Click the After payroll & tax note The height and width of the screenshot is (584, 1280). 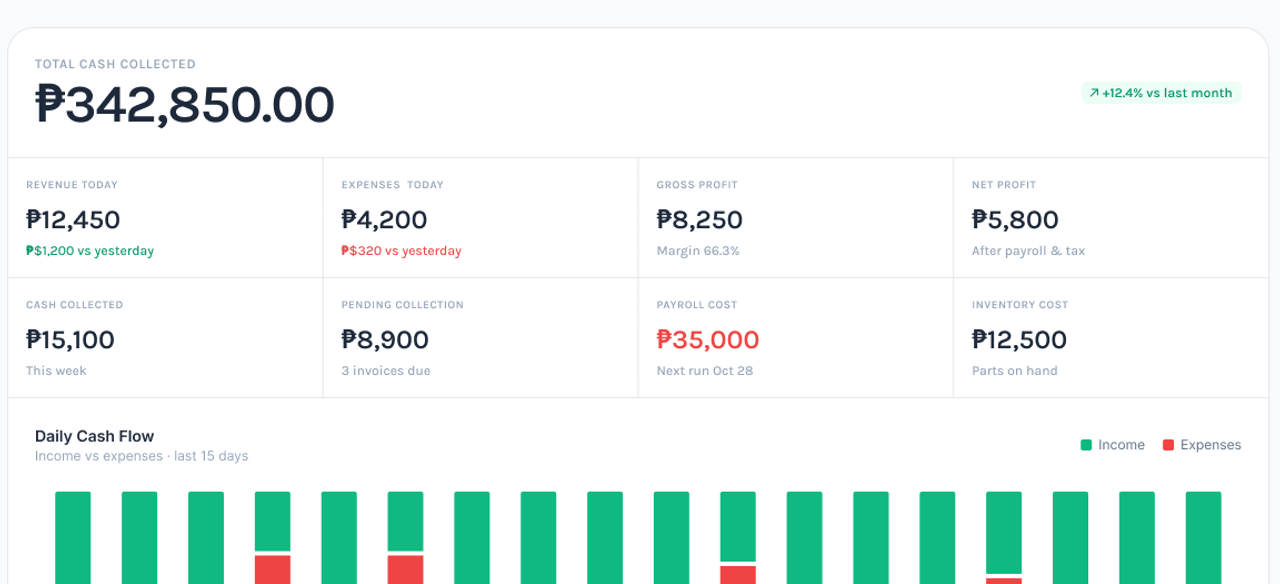1028,251
